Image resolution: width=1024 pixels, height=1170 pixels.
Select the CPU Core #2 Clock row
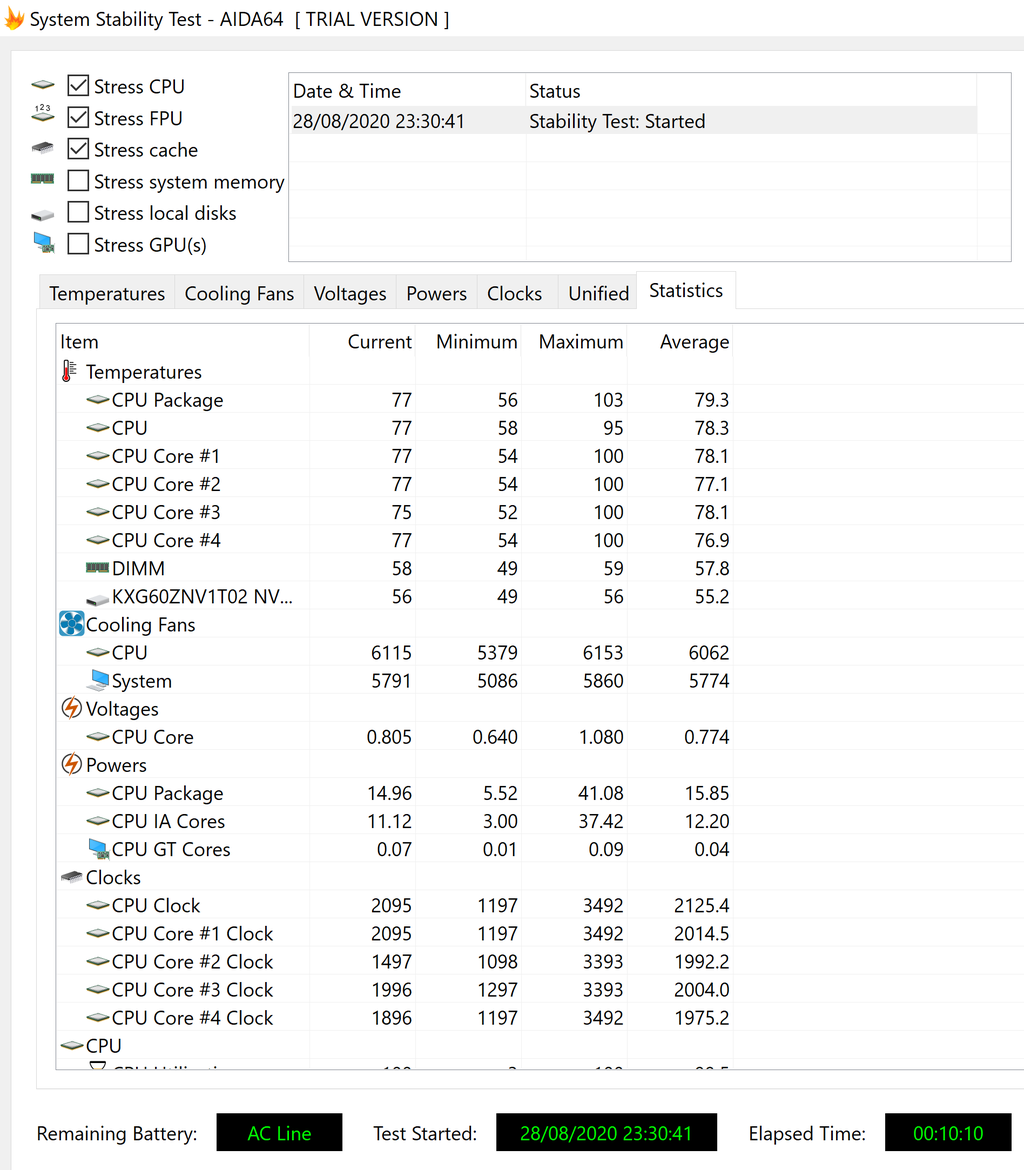394,962
